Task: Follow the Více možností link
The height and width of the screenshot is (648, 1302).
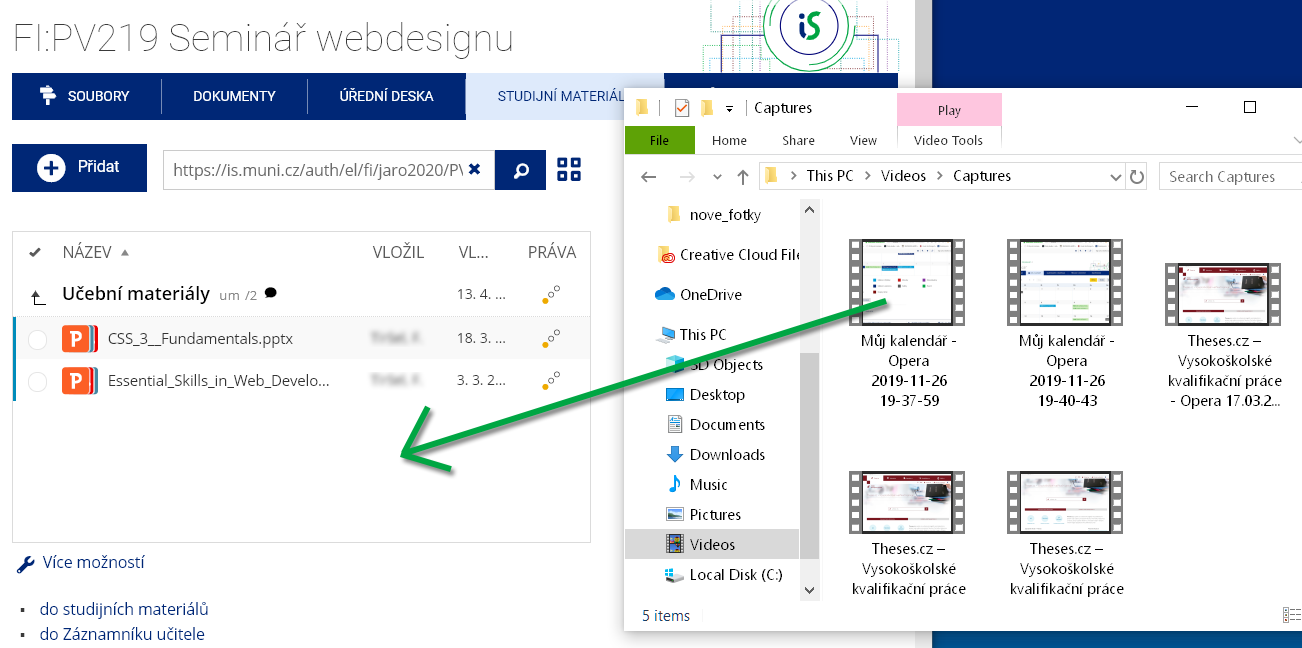Action: pos(93,563)
